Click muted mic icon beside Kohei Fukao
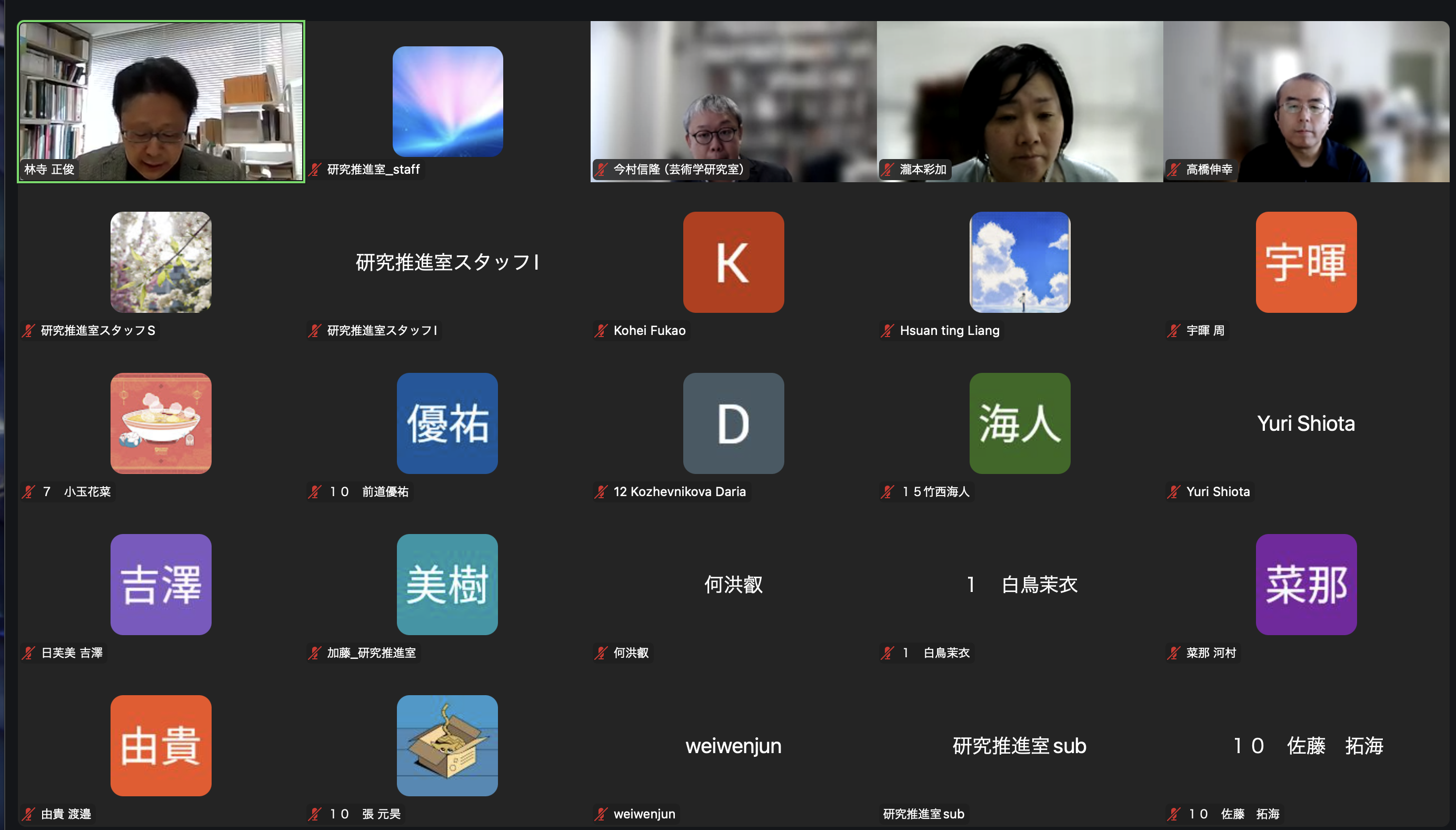Screen dimensions: 1456x830 pos(602,331)
